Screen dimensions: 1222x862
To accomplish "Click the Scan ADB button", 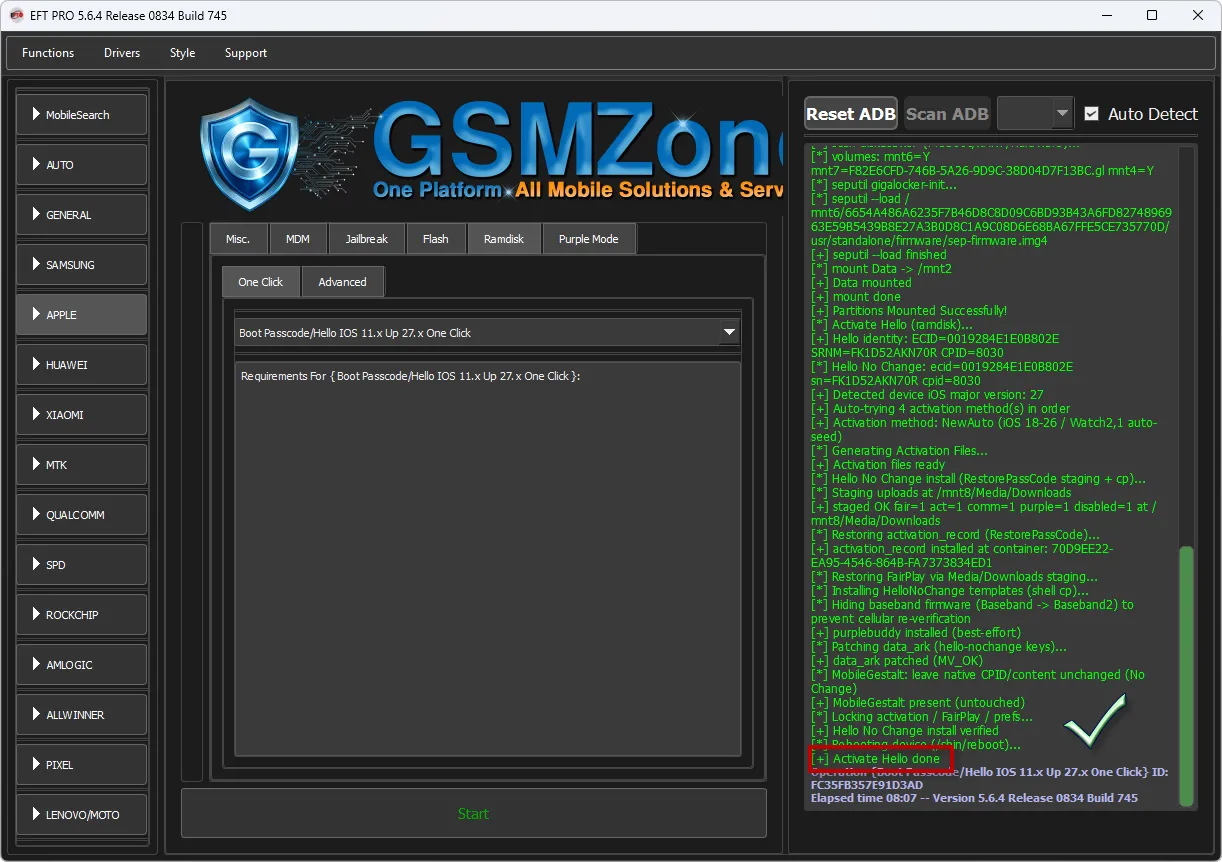I will pyautogui.click(x=947, y=114).
